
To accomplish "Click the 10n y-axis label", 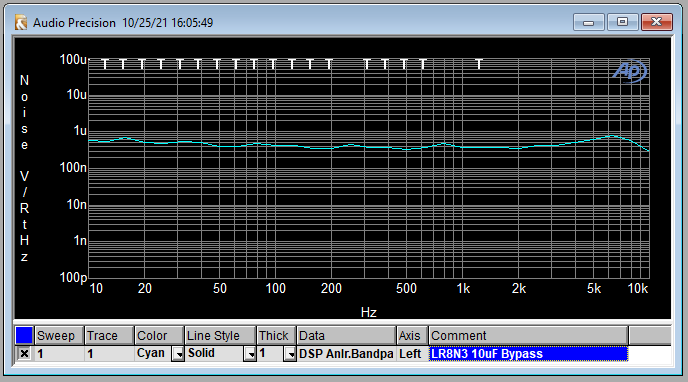I will (x=76, y=204).
